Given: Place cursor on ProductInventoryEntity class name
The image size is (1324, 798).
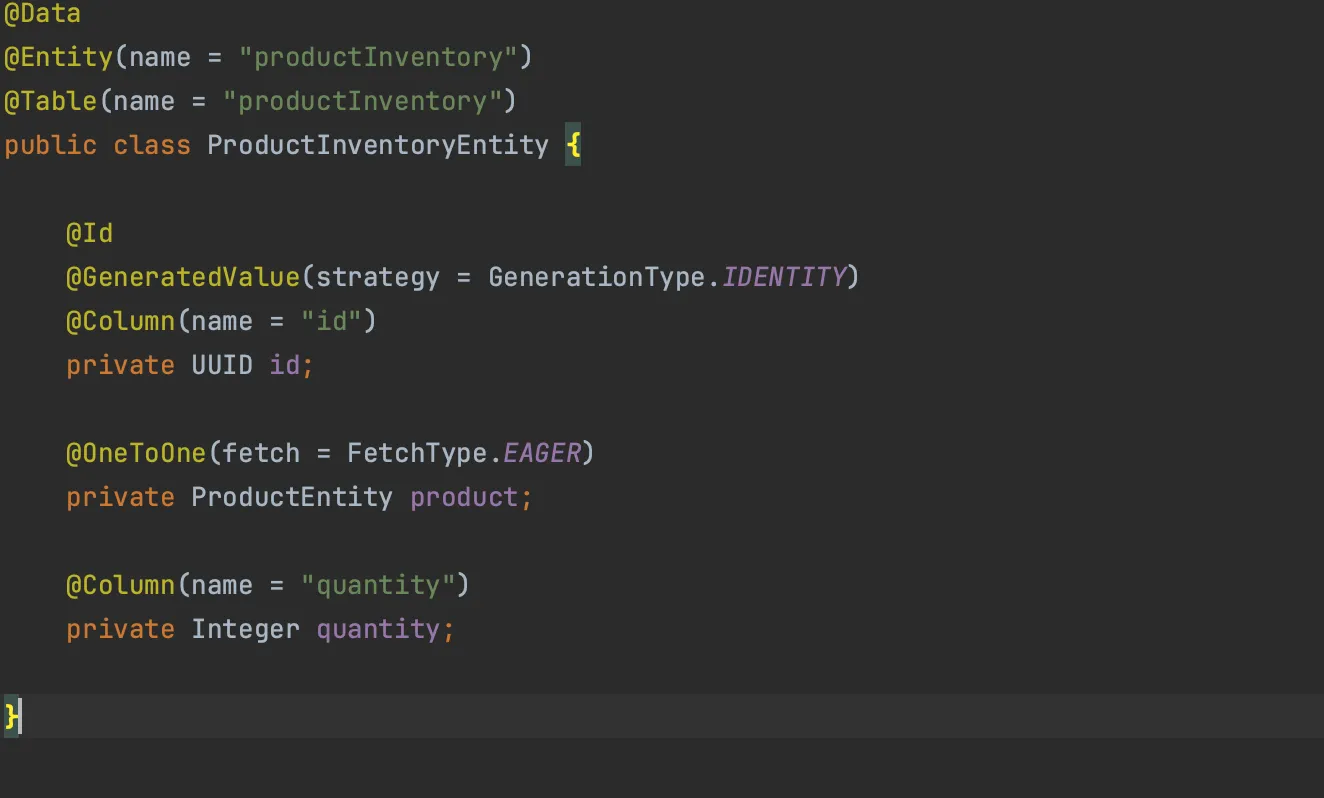Looking at the screenshot, I should (x=378, y=144).
